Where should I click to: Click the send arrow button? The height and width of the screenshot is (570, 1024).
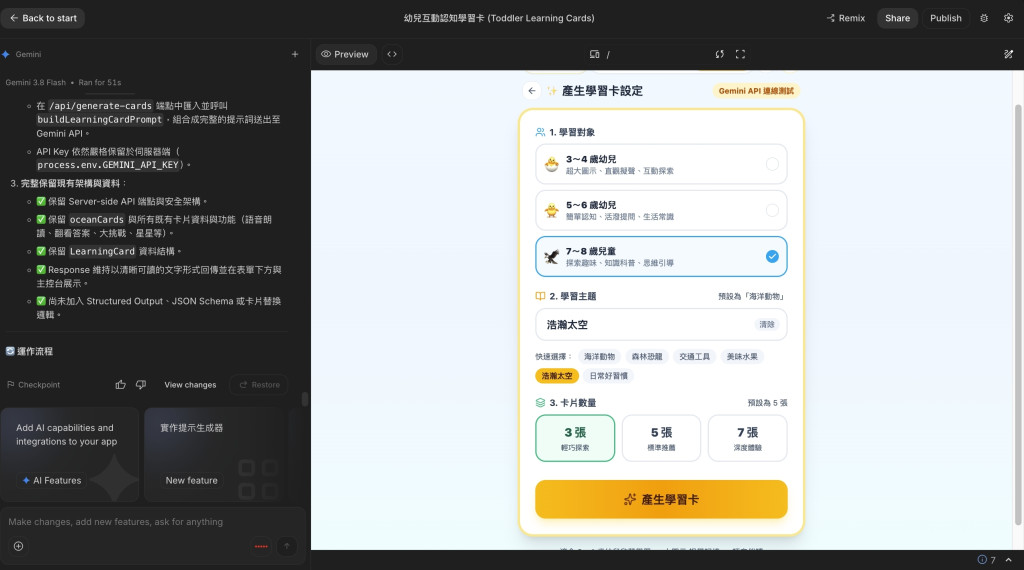pyautogui.click(x=287, y=546)
